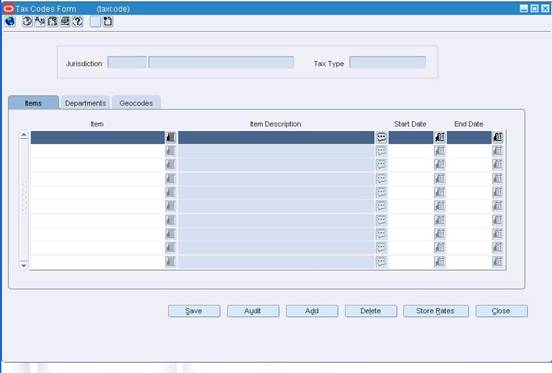This screenshot has height=373, width=552.
Task: Click the Item column header
Action: point(97,124)
